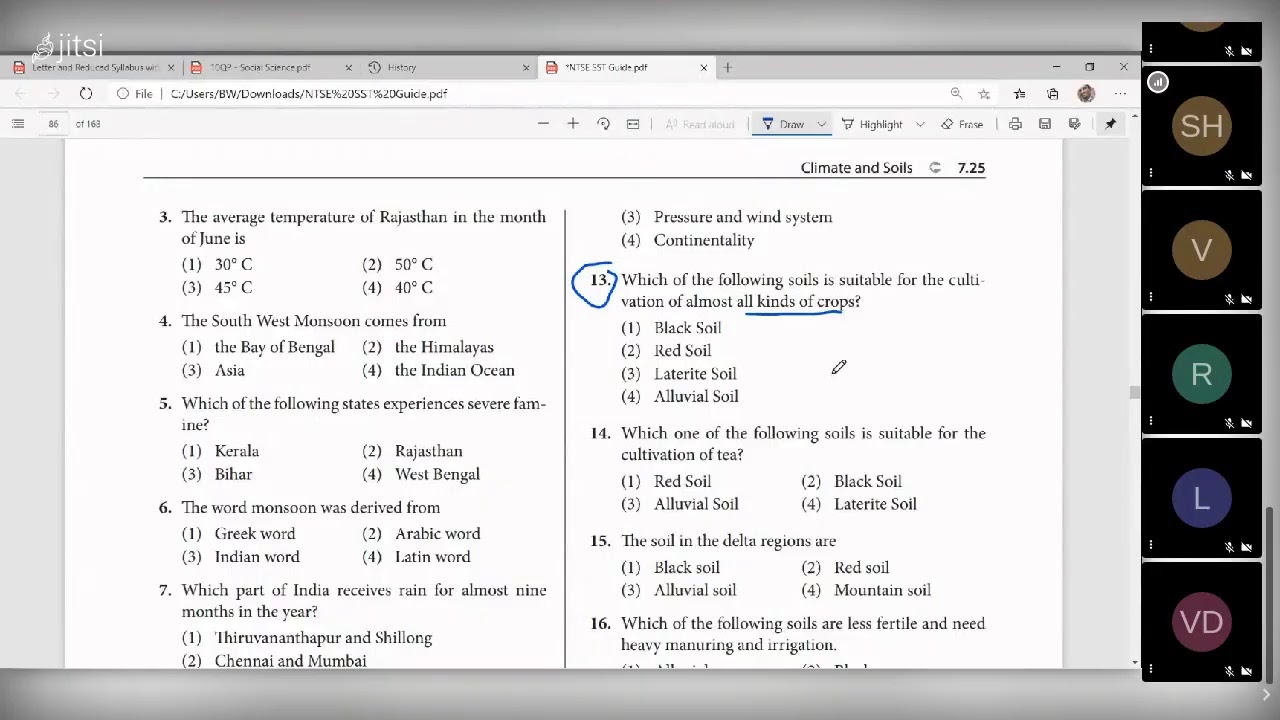Toggle fit to width page view

coord(633,124)
